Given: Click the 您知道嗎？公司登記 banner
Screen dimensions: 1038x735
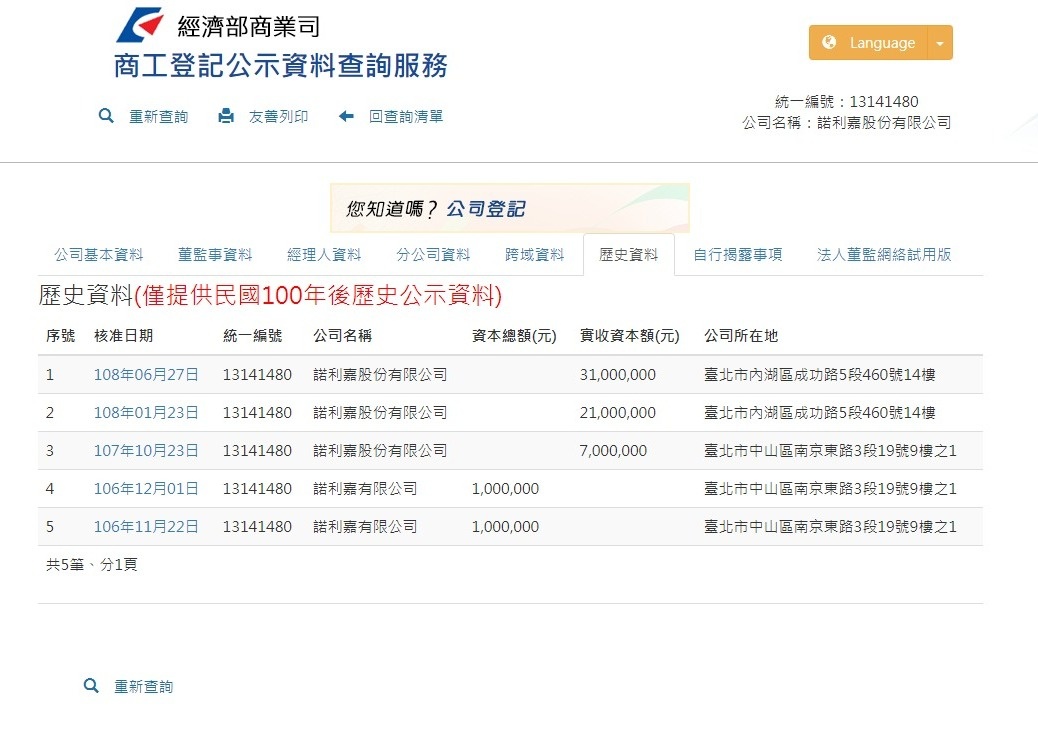Looking at the screenshot, I should [510, 208].
